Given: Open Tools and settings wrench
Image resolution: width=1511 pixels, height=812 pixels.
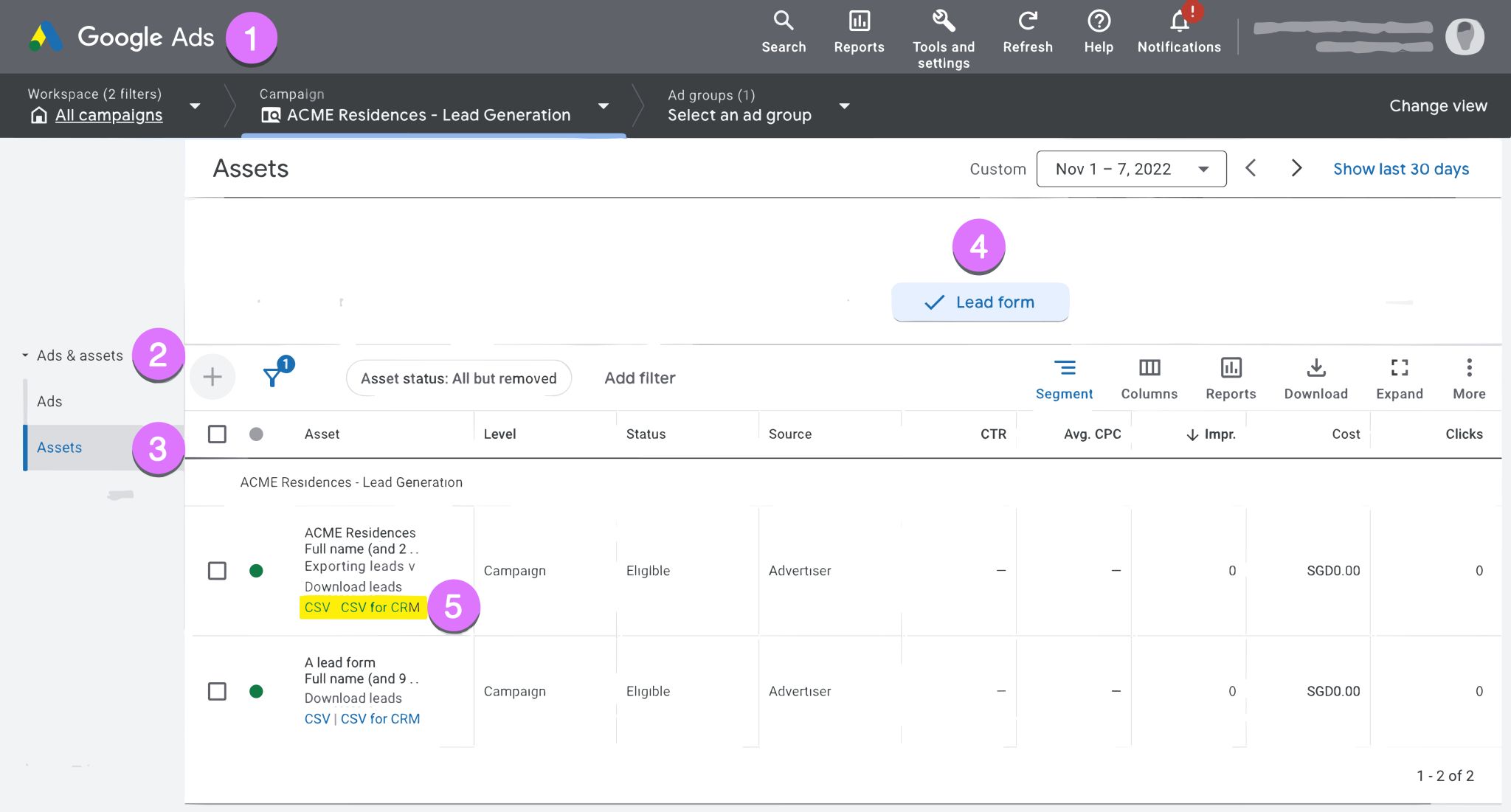Looking at the screenshot, I should coord(943,21).
